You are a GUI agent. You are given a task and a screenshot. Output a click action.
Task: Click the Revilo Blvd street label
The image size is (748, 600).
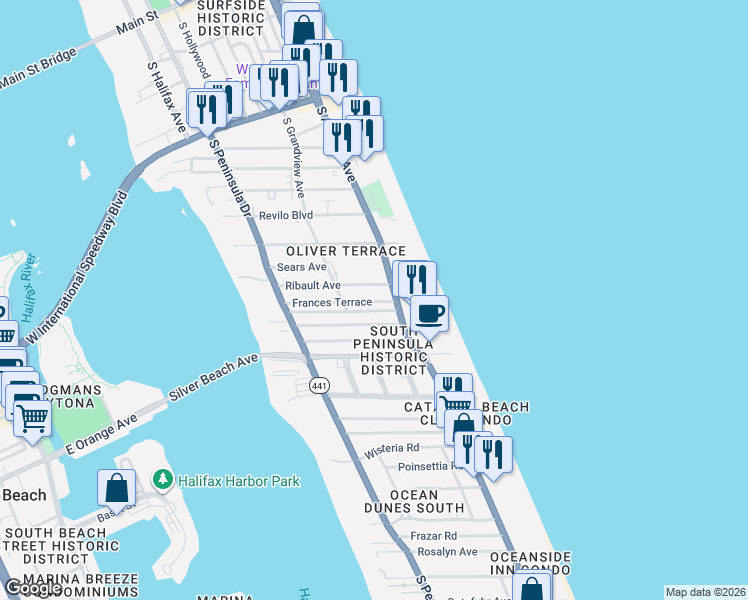click(286, 216)
